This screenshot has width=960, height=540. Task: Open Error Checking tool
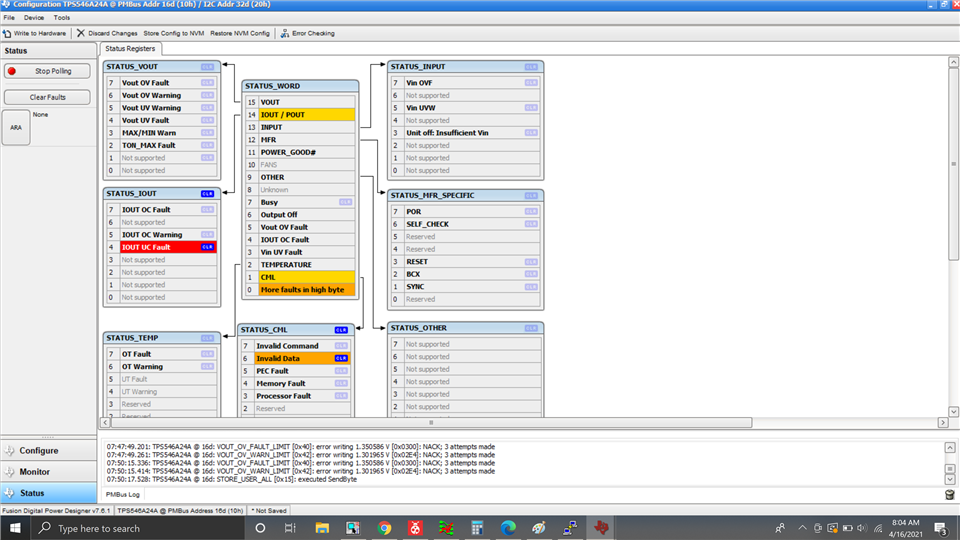pos(307,33)
